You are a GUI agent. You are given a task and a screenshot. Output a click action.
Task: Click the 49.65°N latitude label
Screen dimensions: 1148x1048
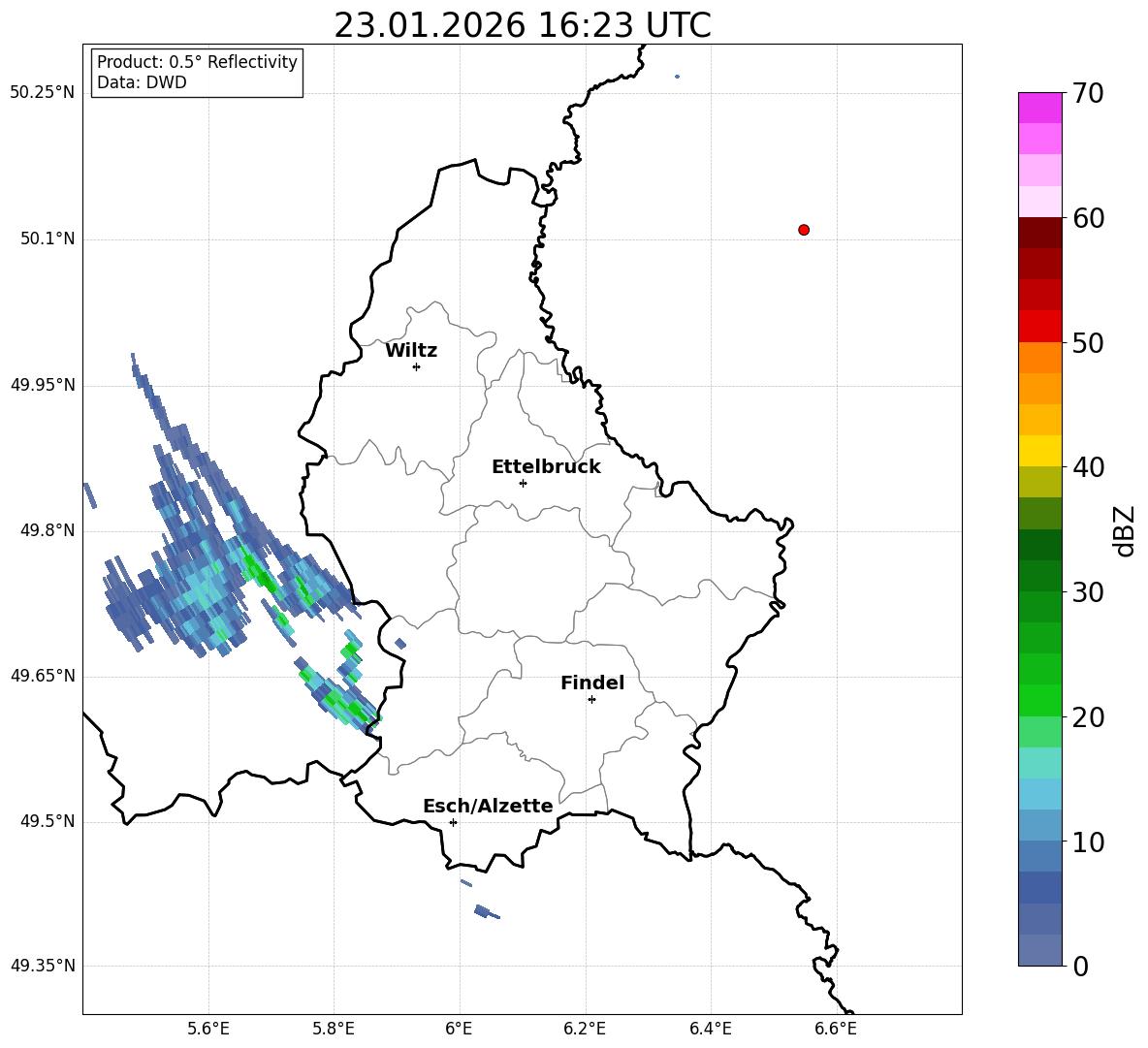point(43,676)
